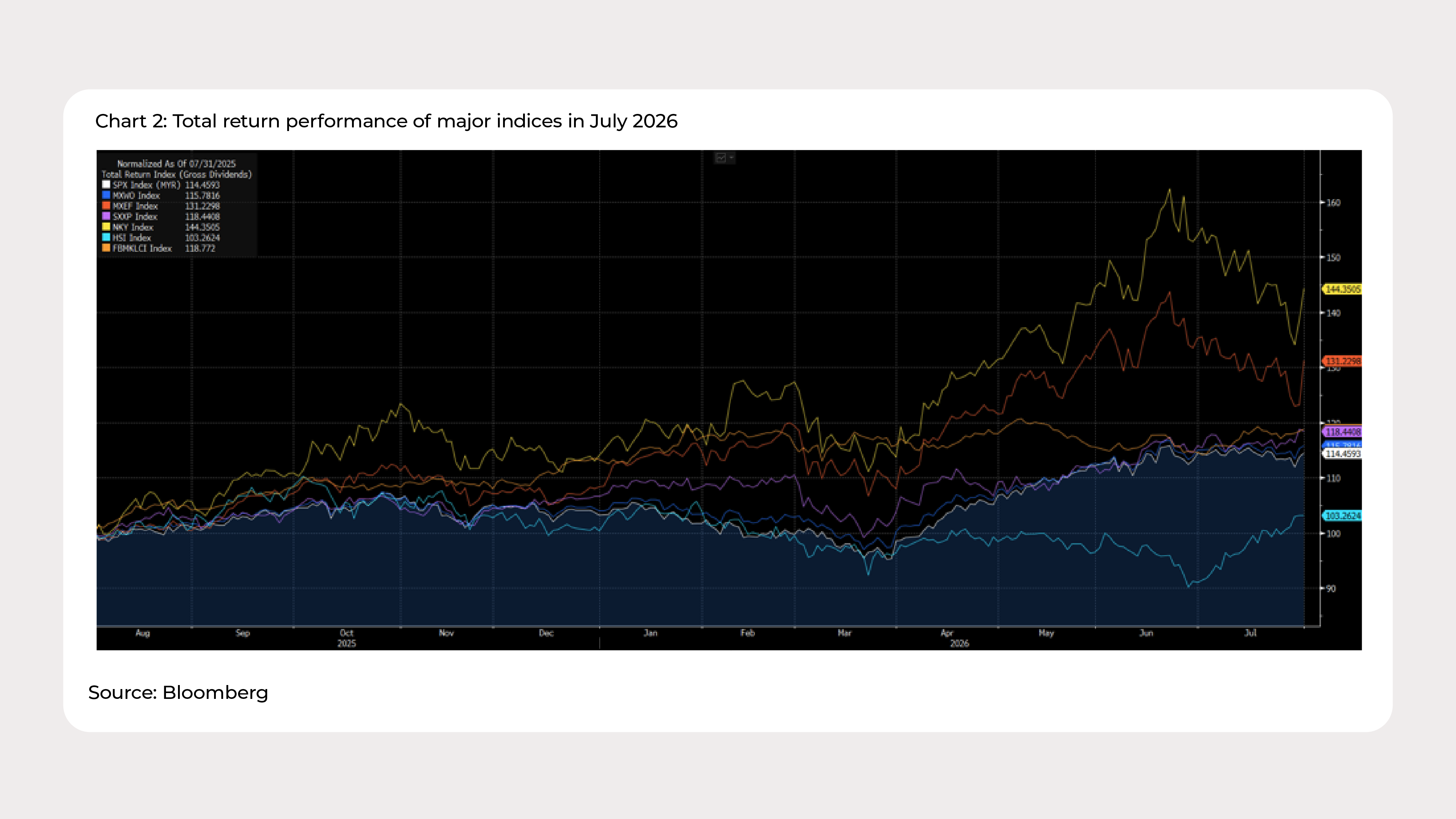Click the cyan 103.2624 value tag on axis
Image resolution: width=1456 pixels, height=819 pixels.
pyautogui.click(x=1342, y=515)
